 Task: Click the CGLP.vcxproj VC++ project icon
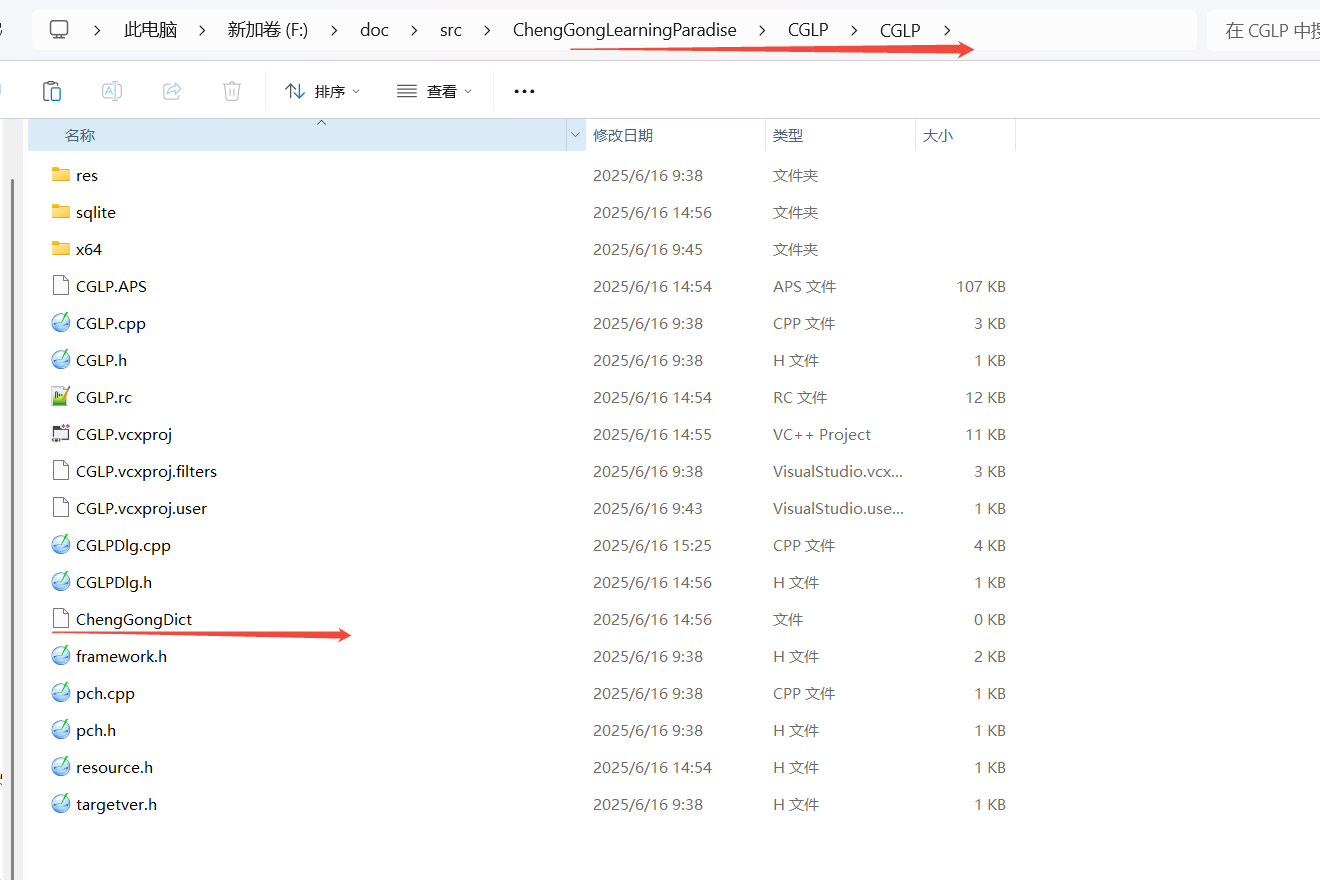pos(60,434)
